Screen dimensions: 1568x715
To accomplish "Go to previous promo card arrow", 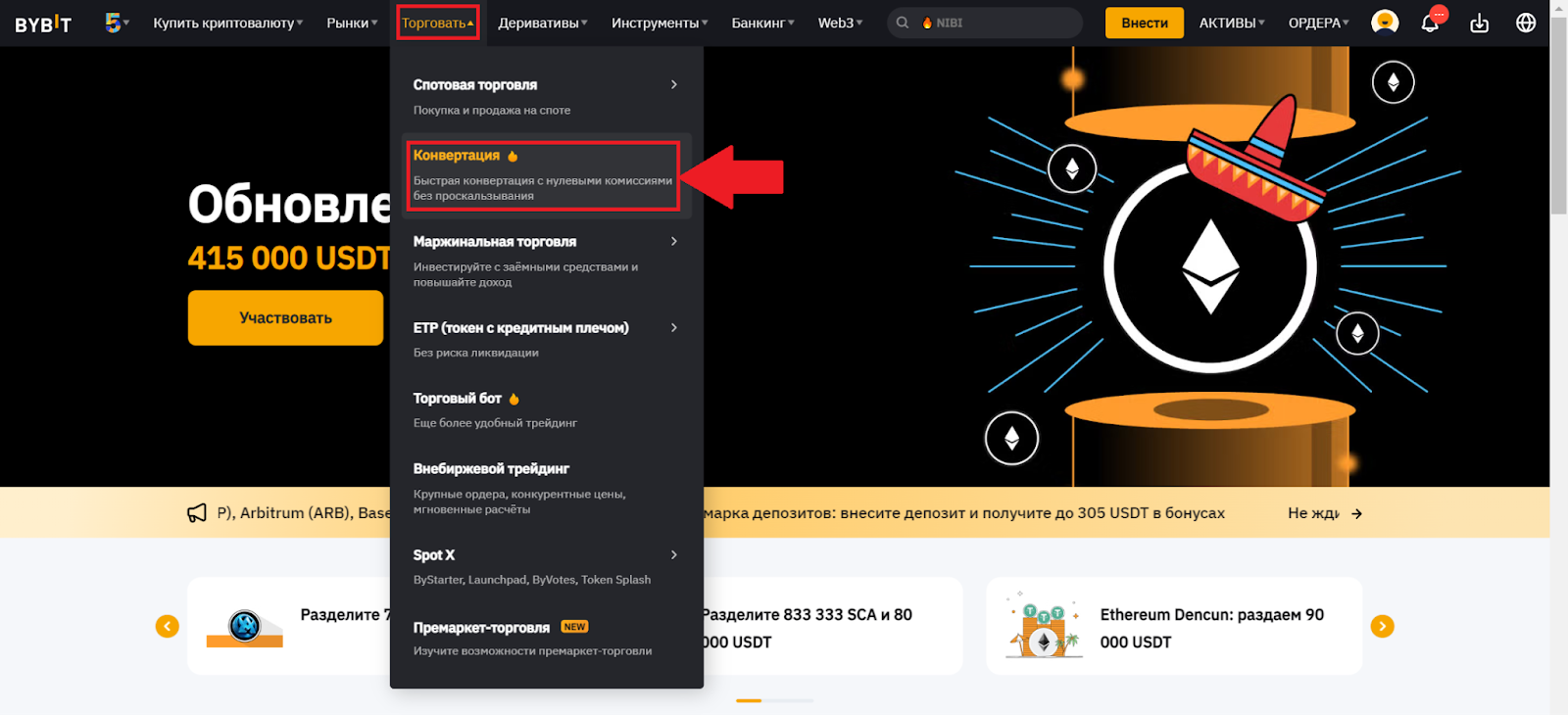I will pos(168,626).
